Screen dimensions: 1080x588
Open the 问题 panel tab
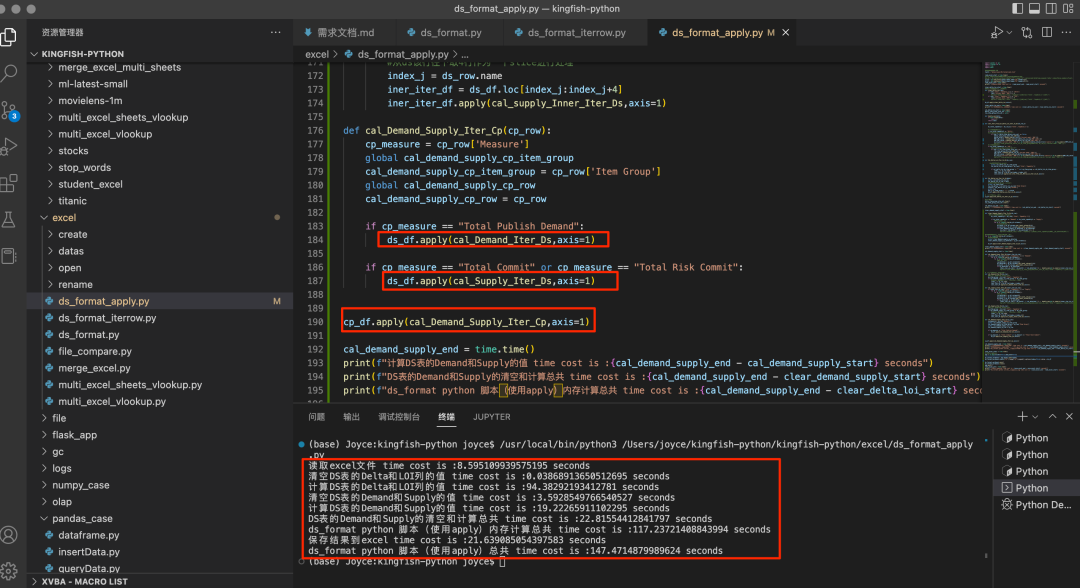pyautogui.click(x=317, y=417)
